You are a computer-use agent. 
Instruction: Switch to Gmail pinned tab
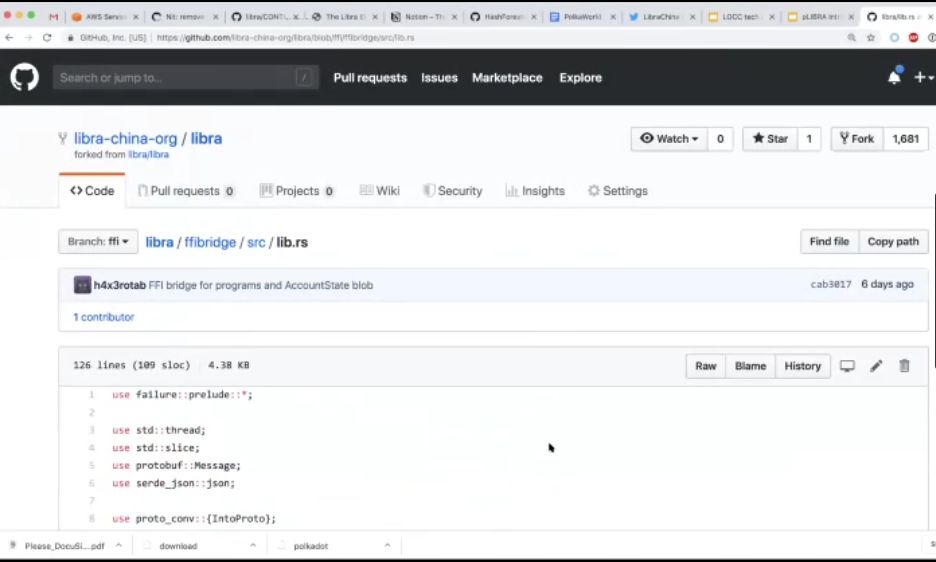click(54, 17)
